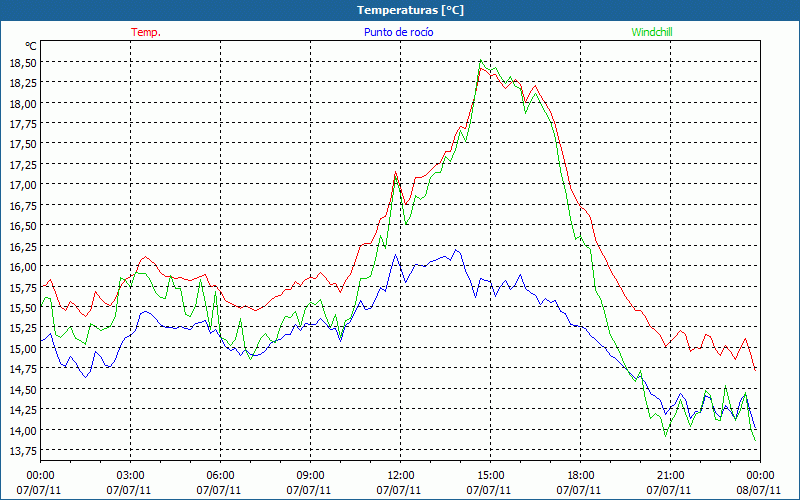Click the 13,75 y-axis value
This screenshot has width=800, height=500.
23,450
